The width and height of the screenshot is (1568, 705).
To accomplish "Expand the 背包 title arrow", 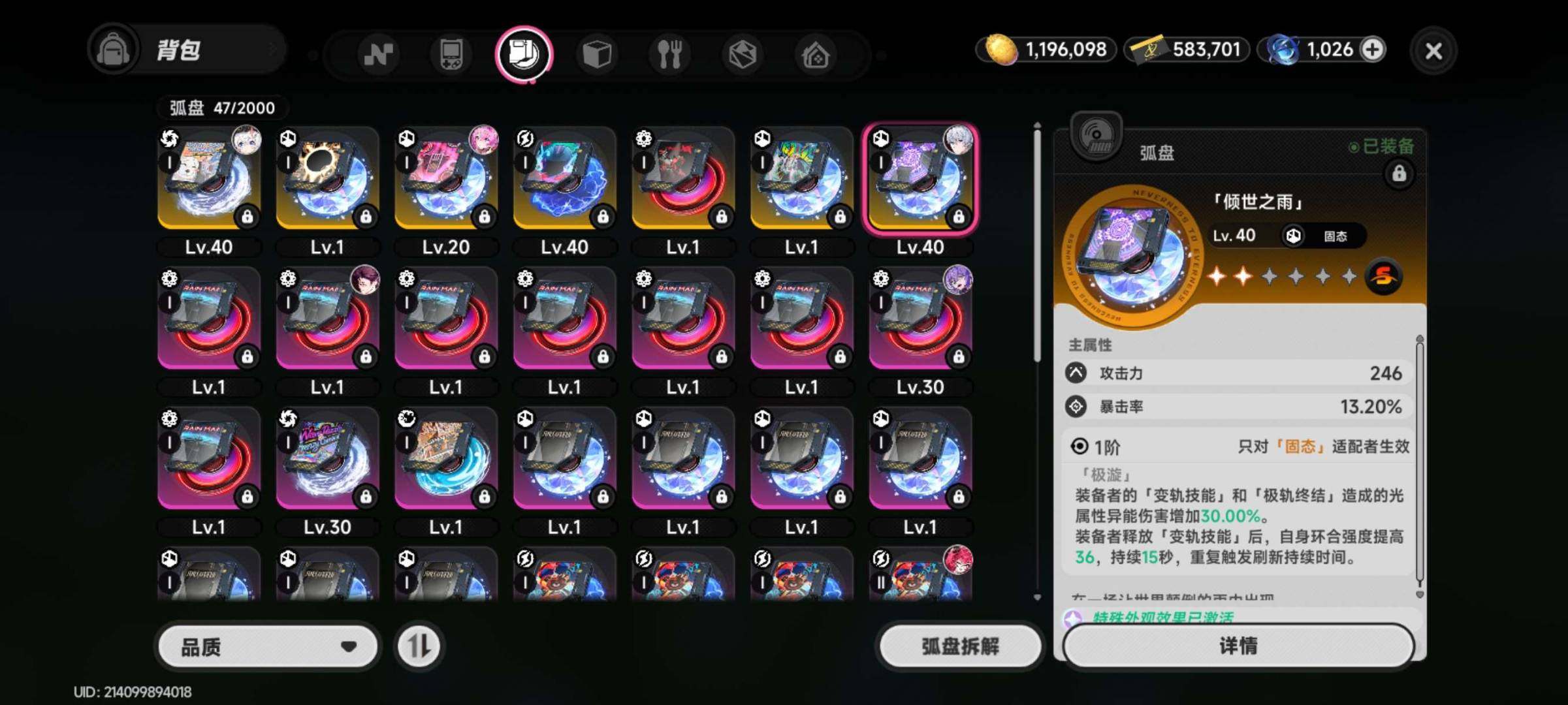I will click(x=273, y=50).
